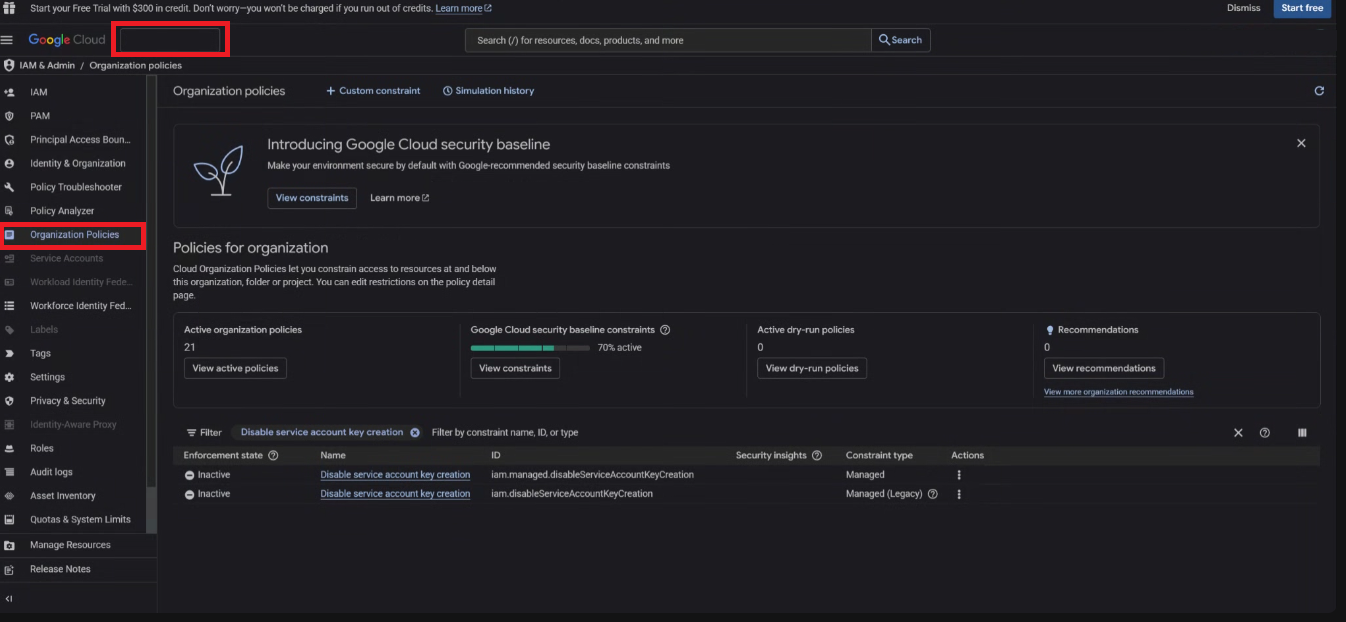Clear all filters with the X icon

click(1238, 433)
